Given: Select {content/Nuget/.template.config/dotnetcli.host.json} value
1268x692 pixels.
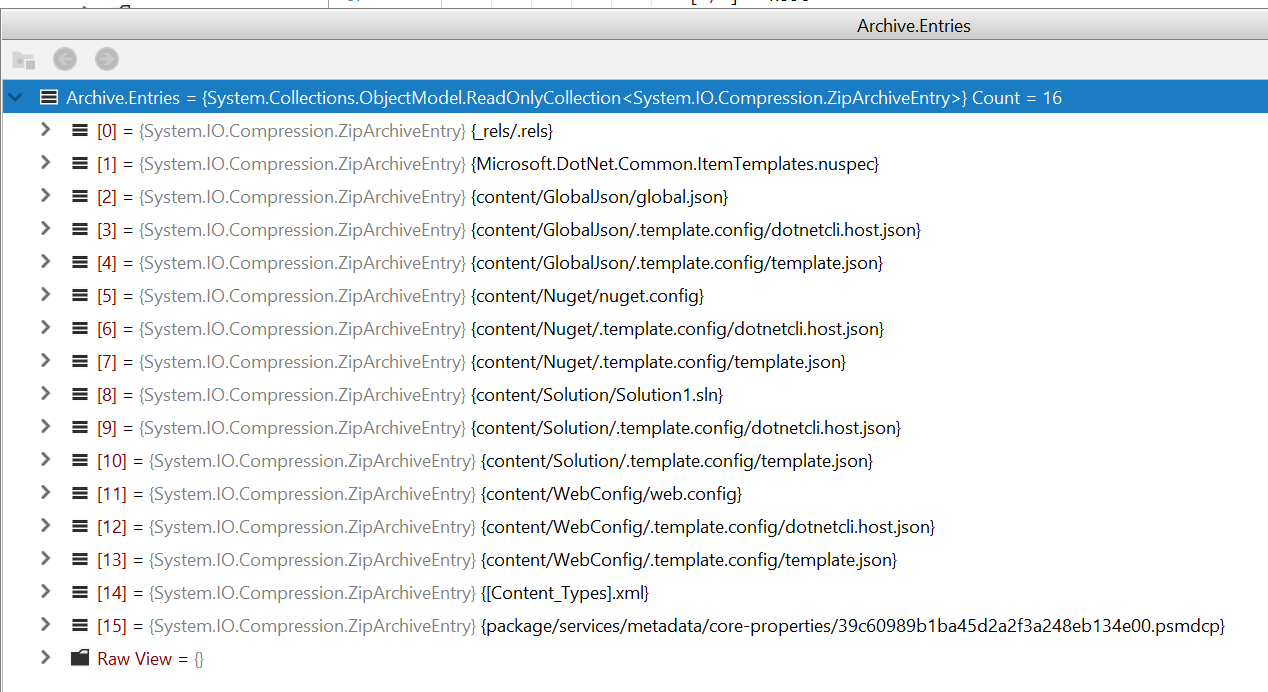Looking at the screenshot, I should 677,329.
